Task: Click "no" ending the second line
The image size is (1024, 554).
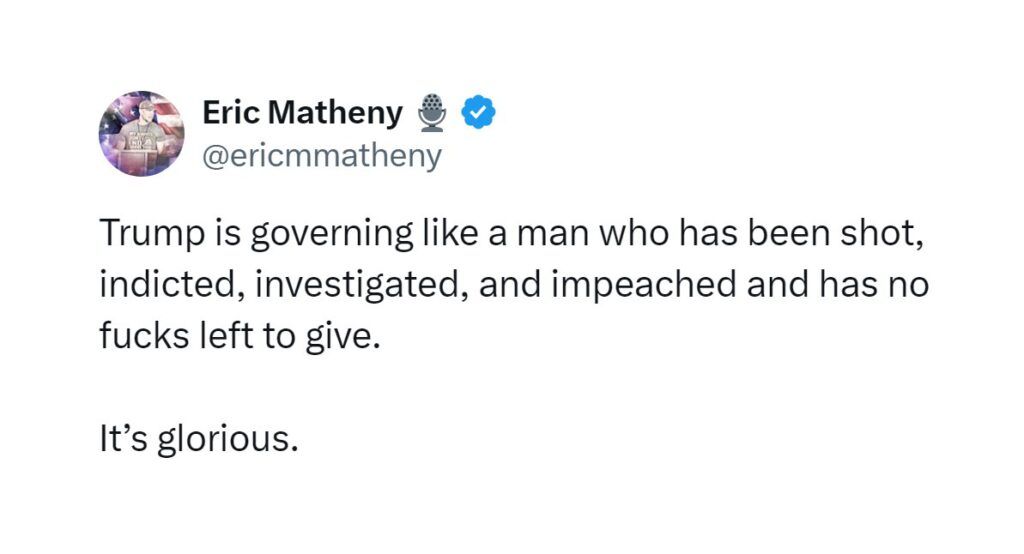Action: point(908,285)
